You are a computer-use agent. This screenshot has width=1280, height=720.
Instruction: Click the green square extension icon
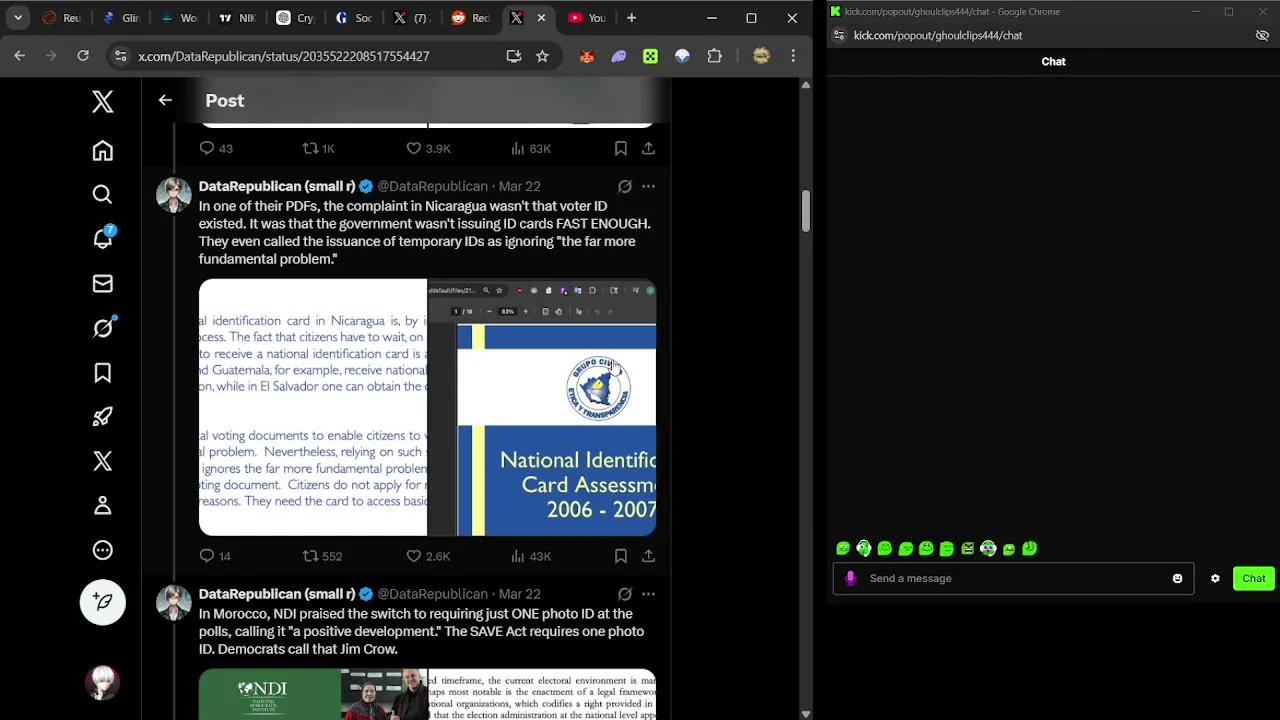pos(651,56)
